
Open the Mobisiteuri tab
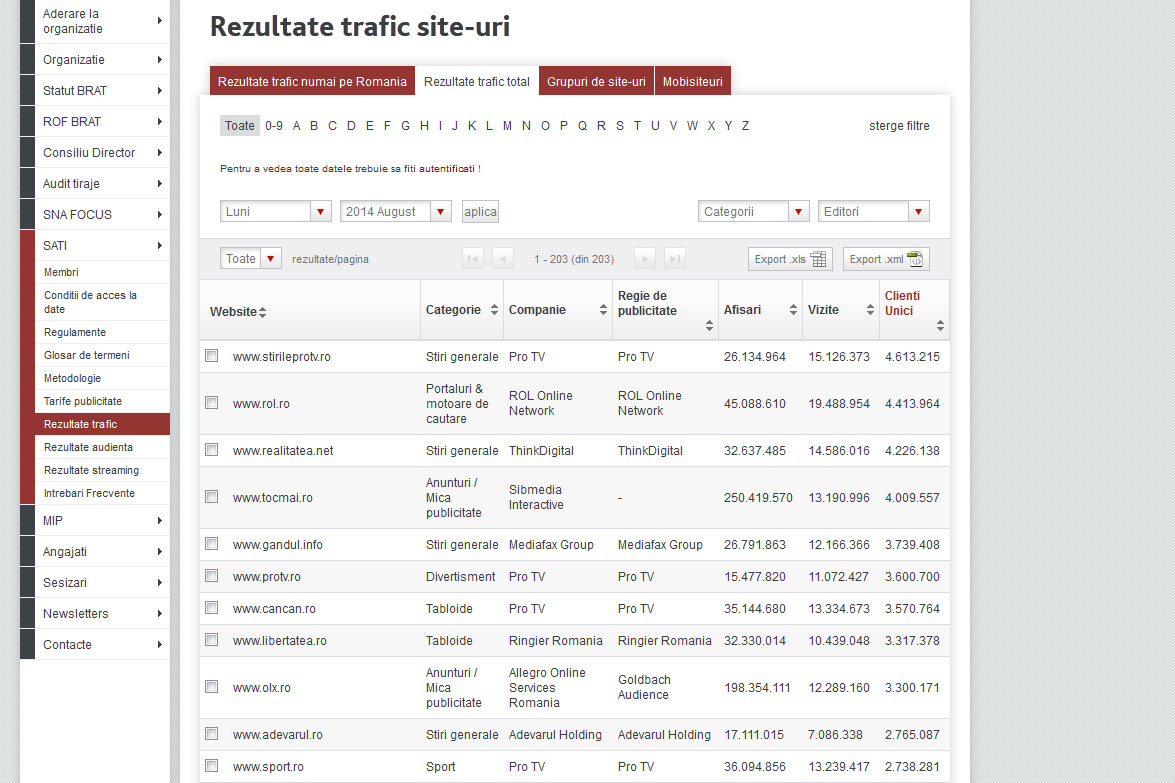pyautogui.click(x=692, y=82)
